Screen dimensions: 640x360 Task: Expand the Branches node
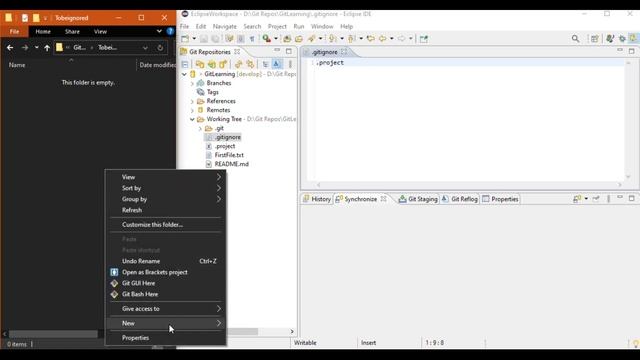click(192, 83)
